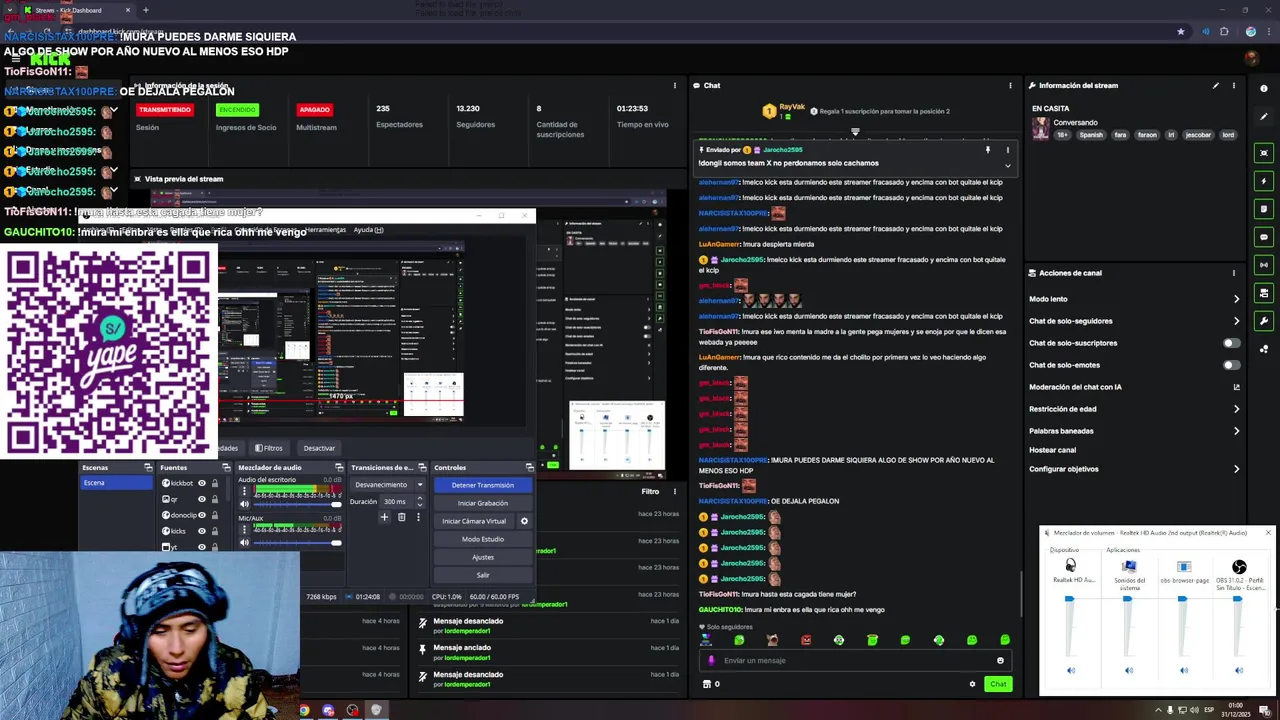
Task: Open channel shop icon below message field
Action: [707, 684]
